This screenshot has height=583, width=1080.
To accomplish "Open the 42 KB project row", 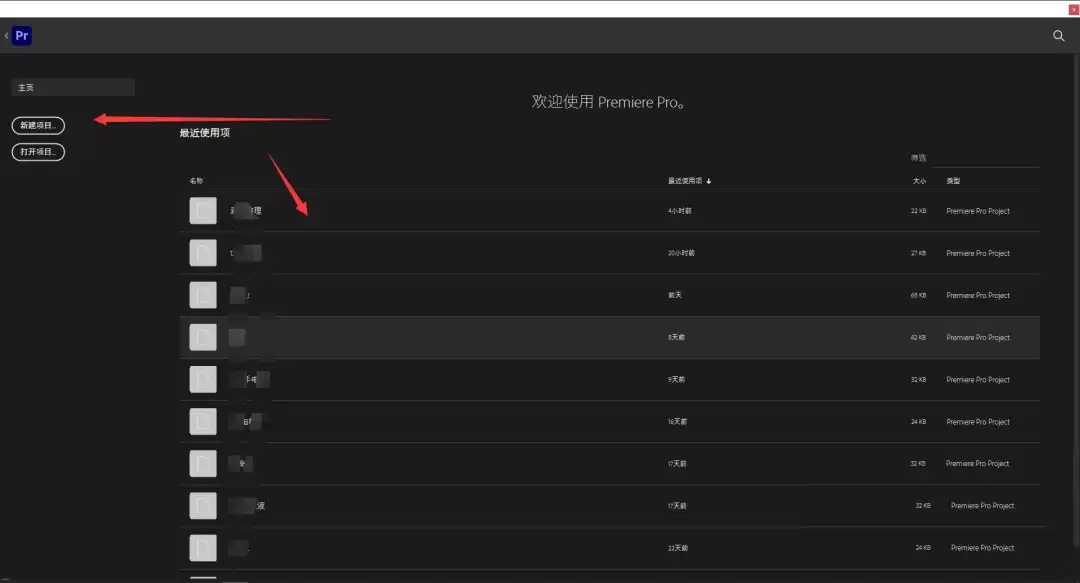I will 610,338.
